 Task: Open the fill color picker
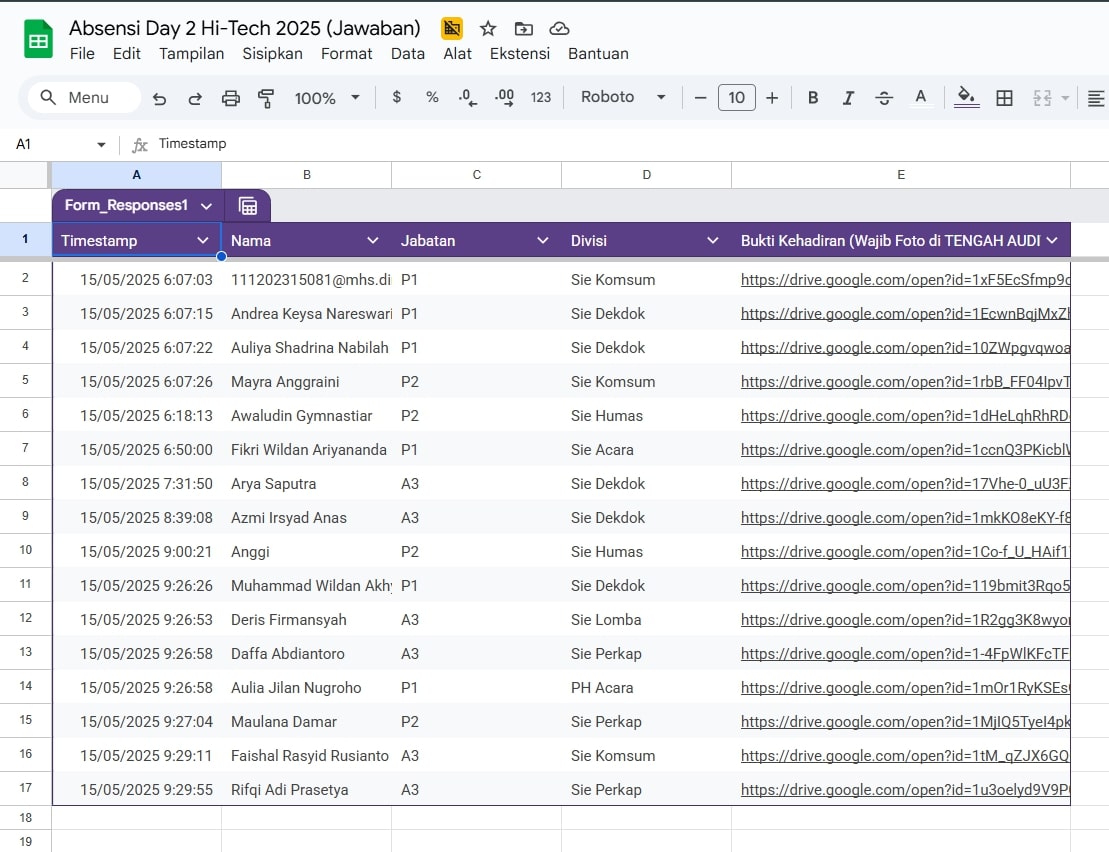tap(966, 98)
